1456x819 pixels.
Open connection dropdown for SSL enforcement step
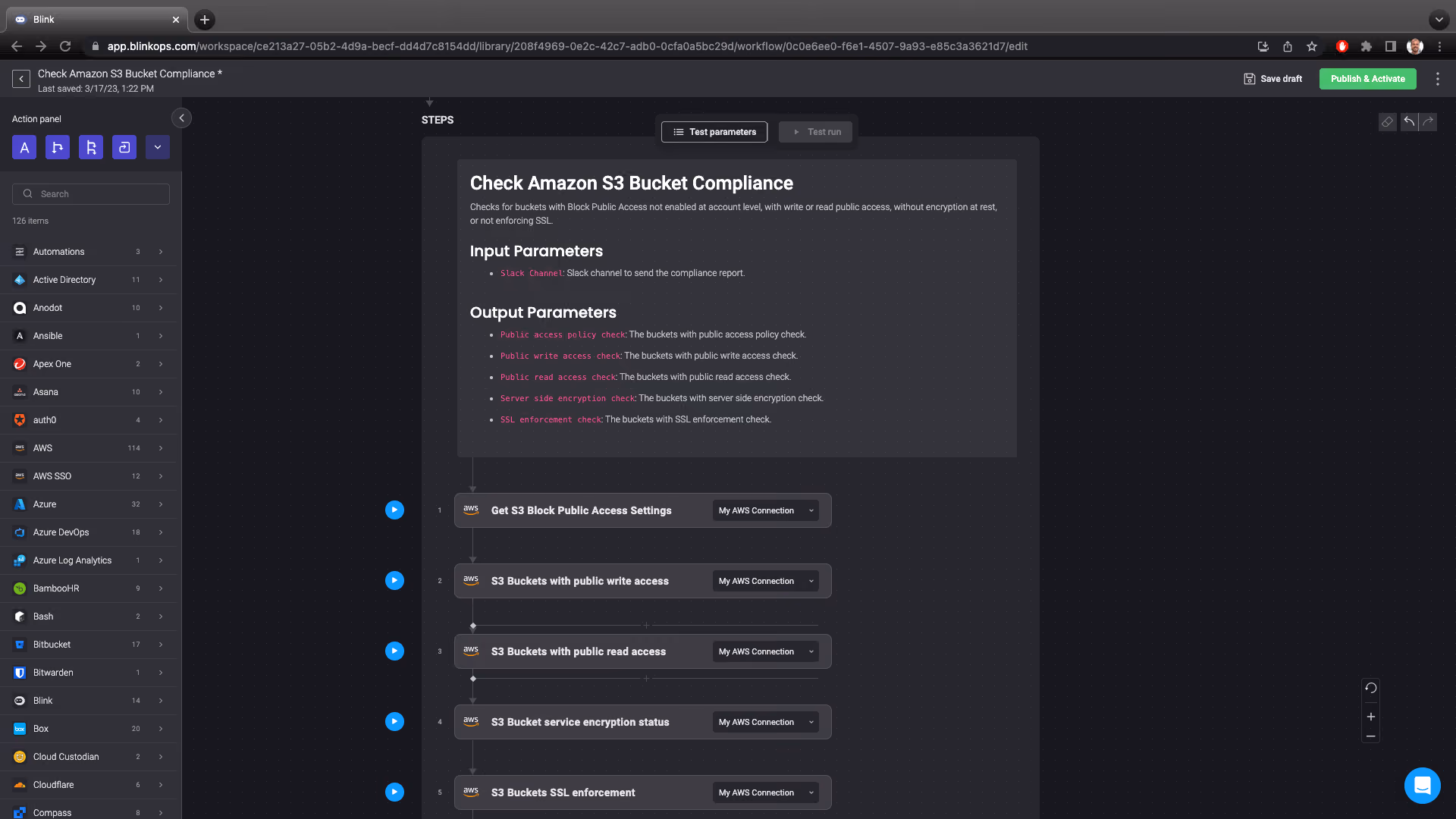766,793
